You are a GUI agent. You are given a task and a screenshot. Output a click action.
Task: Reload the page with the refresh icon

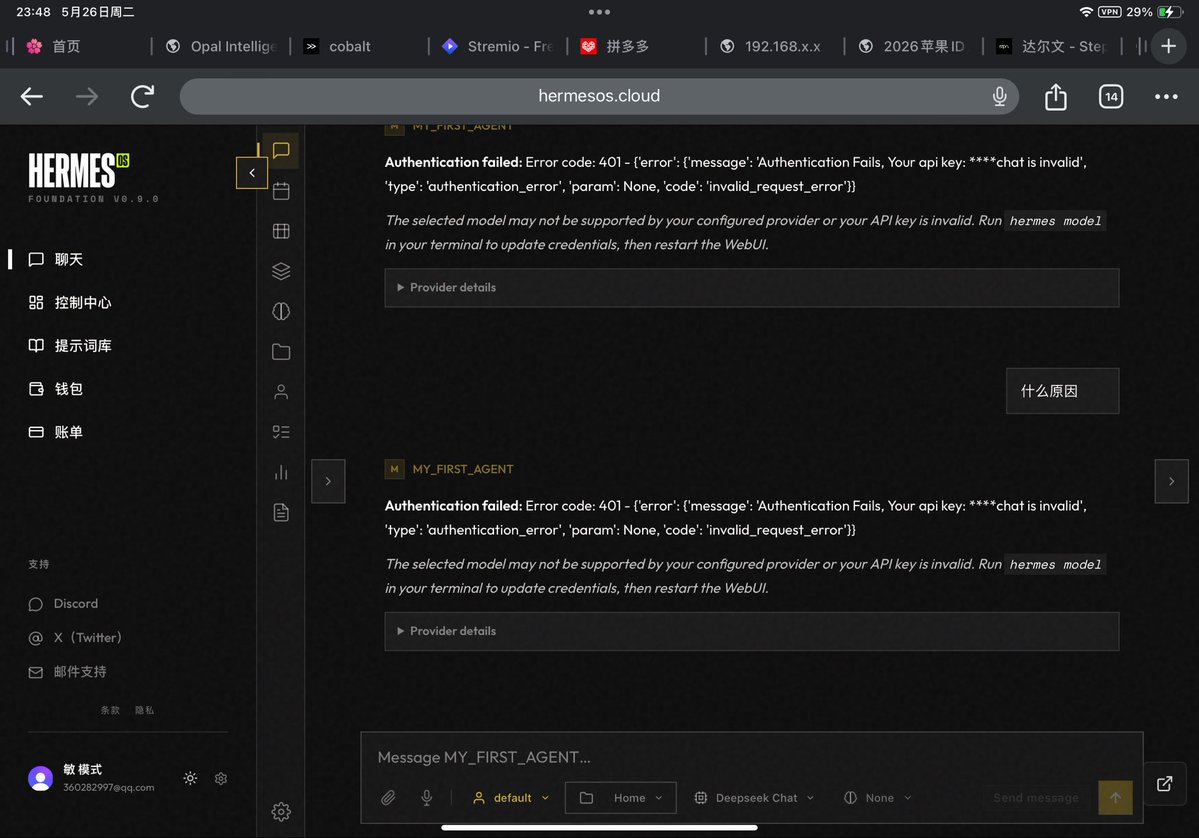pos(142,96)
